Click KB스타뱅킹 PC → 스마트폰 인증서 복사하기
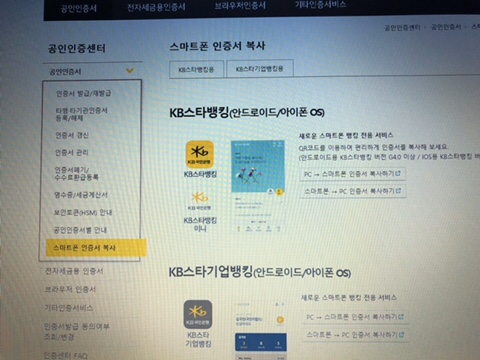The image size is (480, 360). 352,174
